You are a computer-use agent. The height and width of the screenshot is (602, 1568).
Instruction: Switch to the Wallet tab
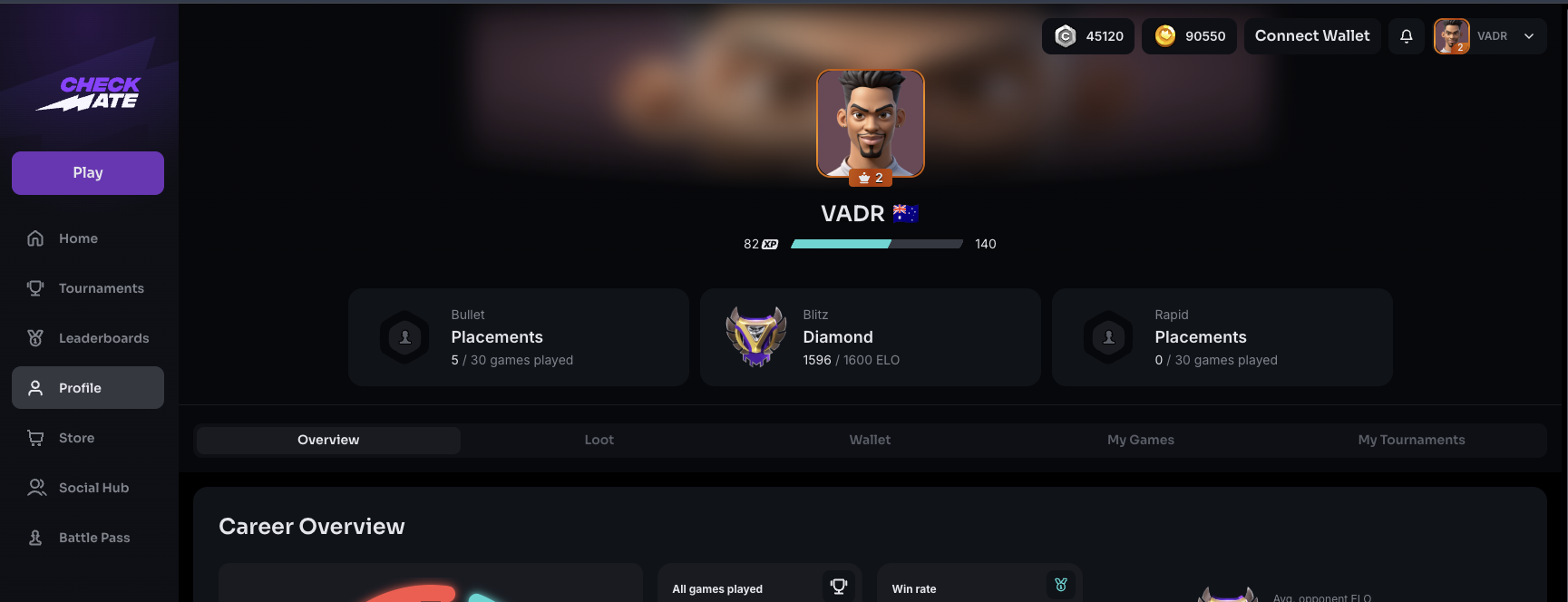tap(870, 440)
